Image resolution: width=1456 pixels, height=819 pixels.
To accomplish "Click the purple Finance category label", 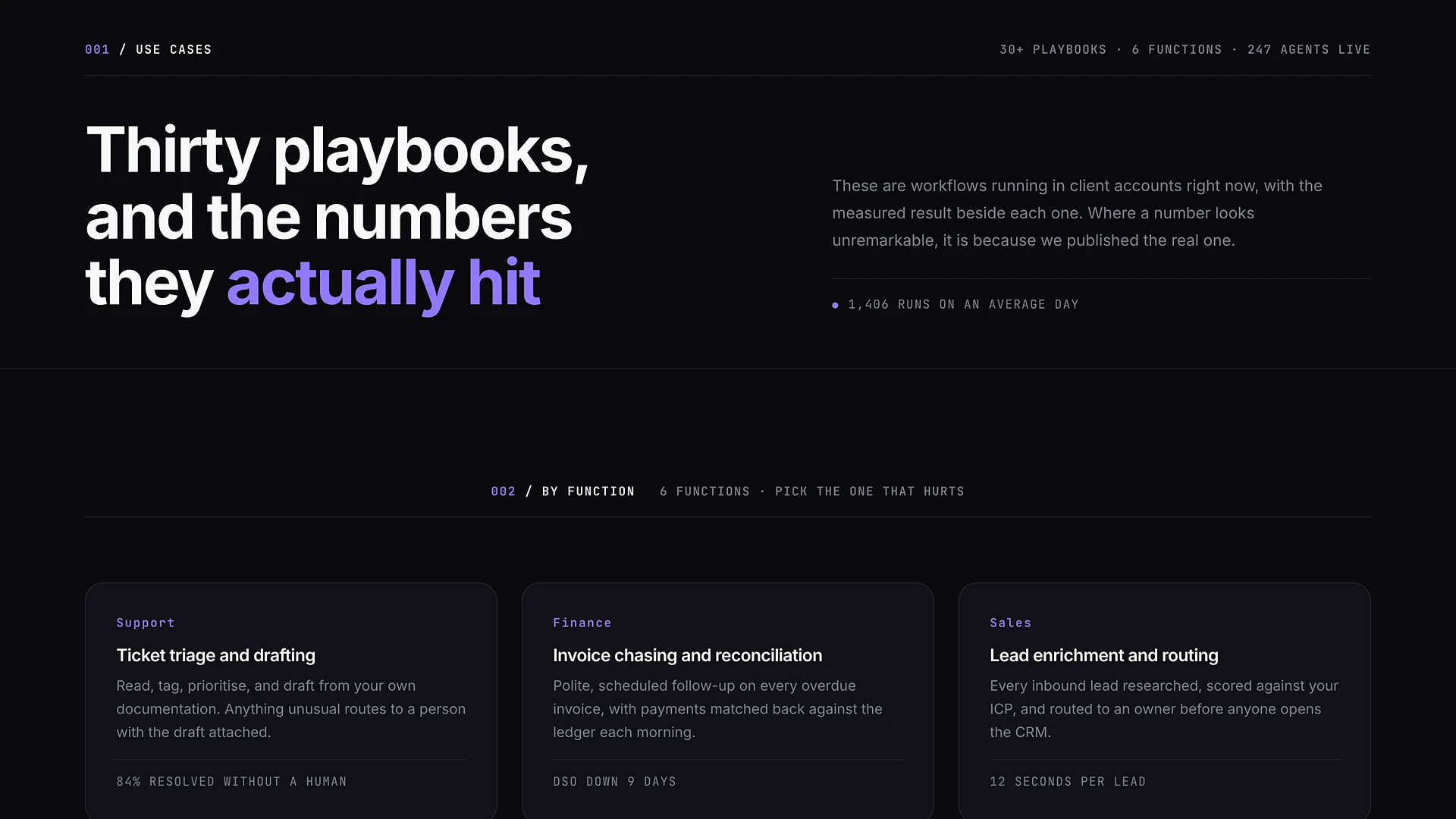I will (582, 623).
